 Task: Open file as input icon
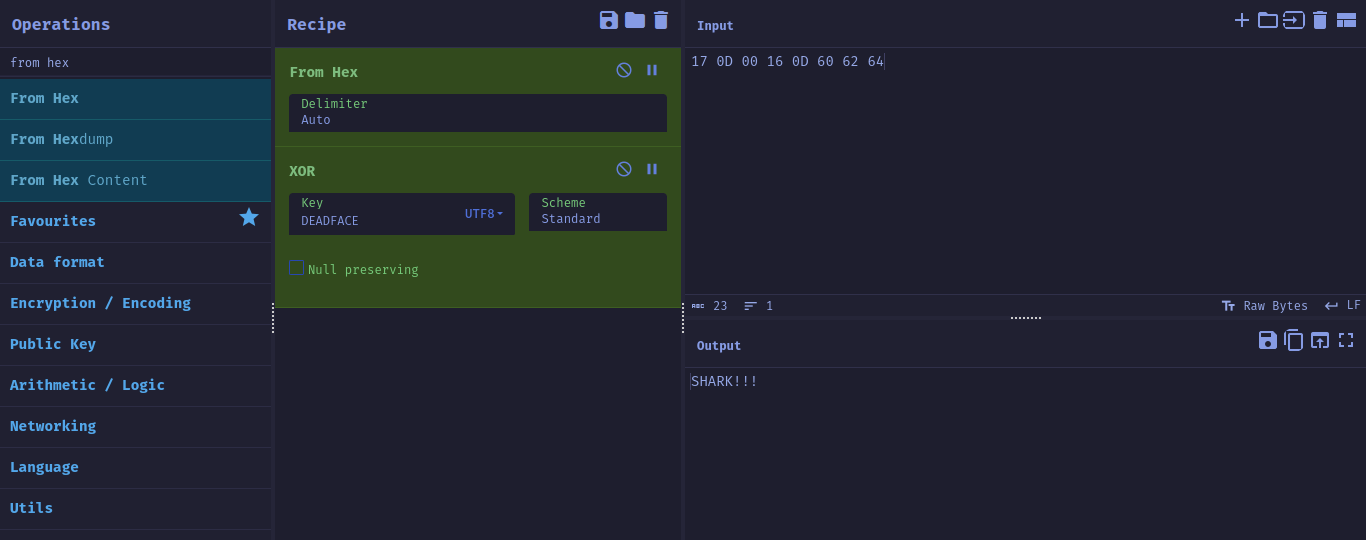pos(1268,20)
